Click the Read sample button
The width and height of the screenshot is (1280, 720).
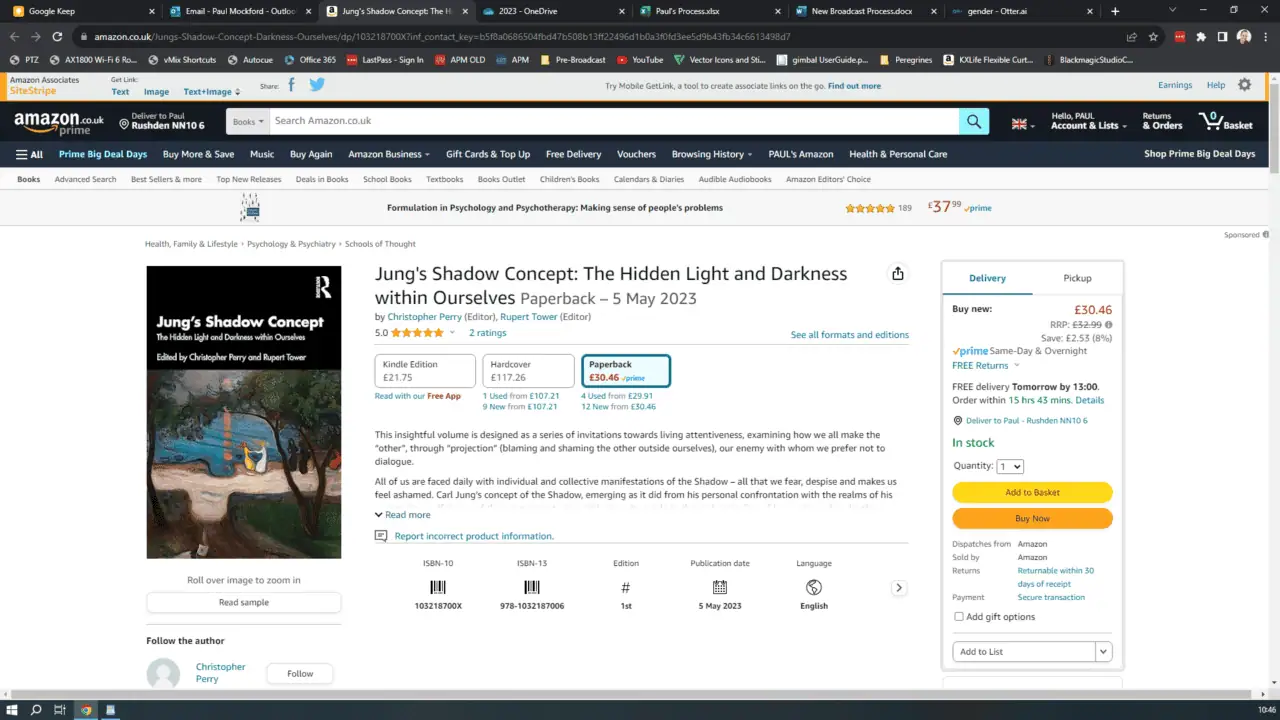pos(244,602)
